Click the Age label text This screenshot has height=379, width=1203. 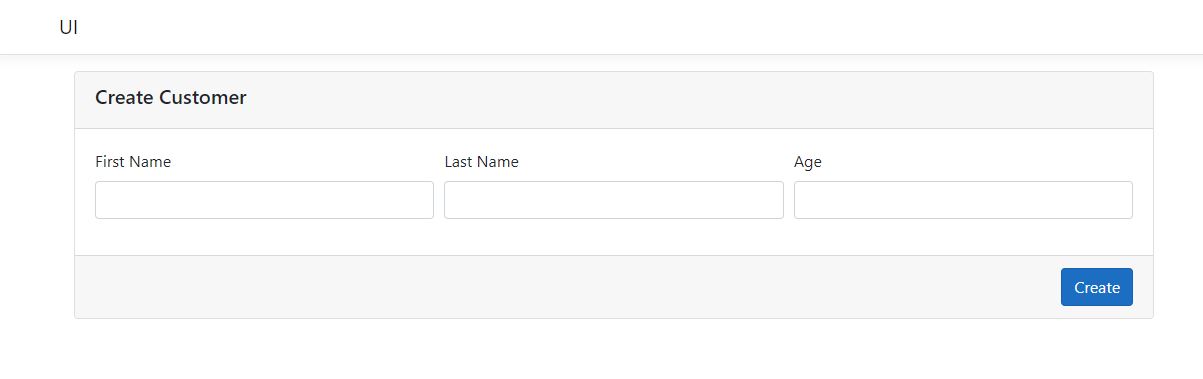pyautogui.click(x=808, y=162)
